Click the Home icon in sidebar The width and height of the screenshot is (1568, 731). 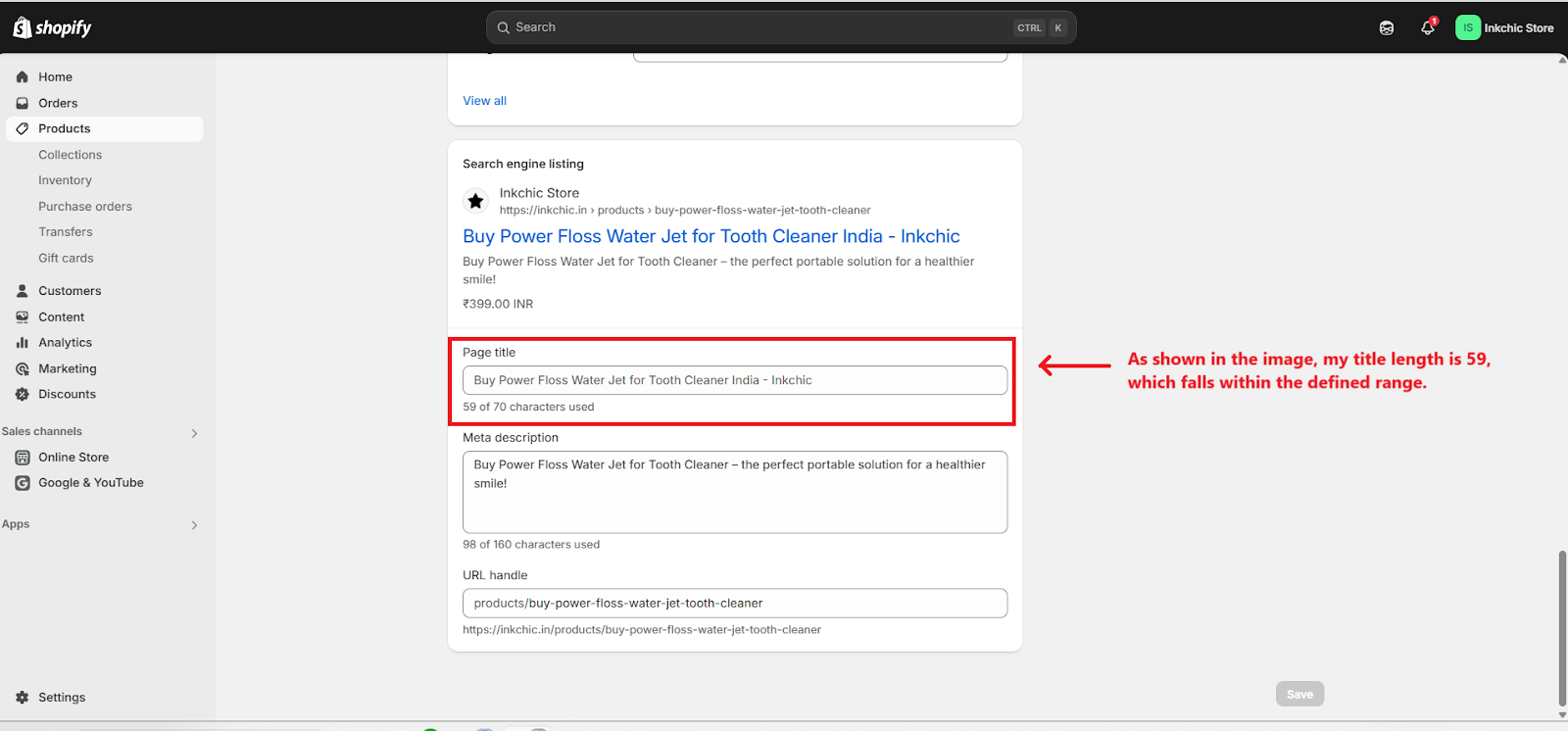pos(22,76)
